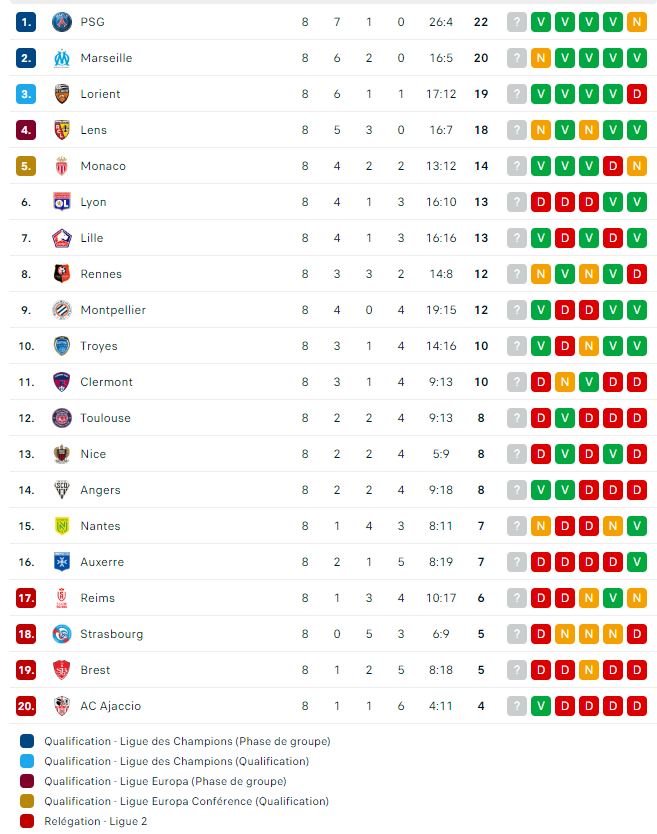Select the Ligue Europa Conférence qualification legend text
Viewport: 657px width, 834px height.
pyautogui.click(x=186, y=801)
